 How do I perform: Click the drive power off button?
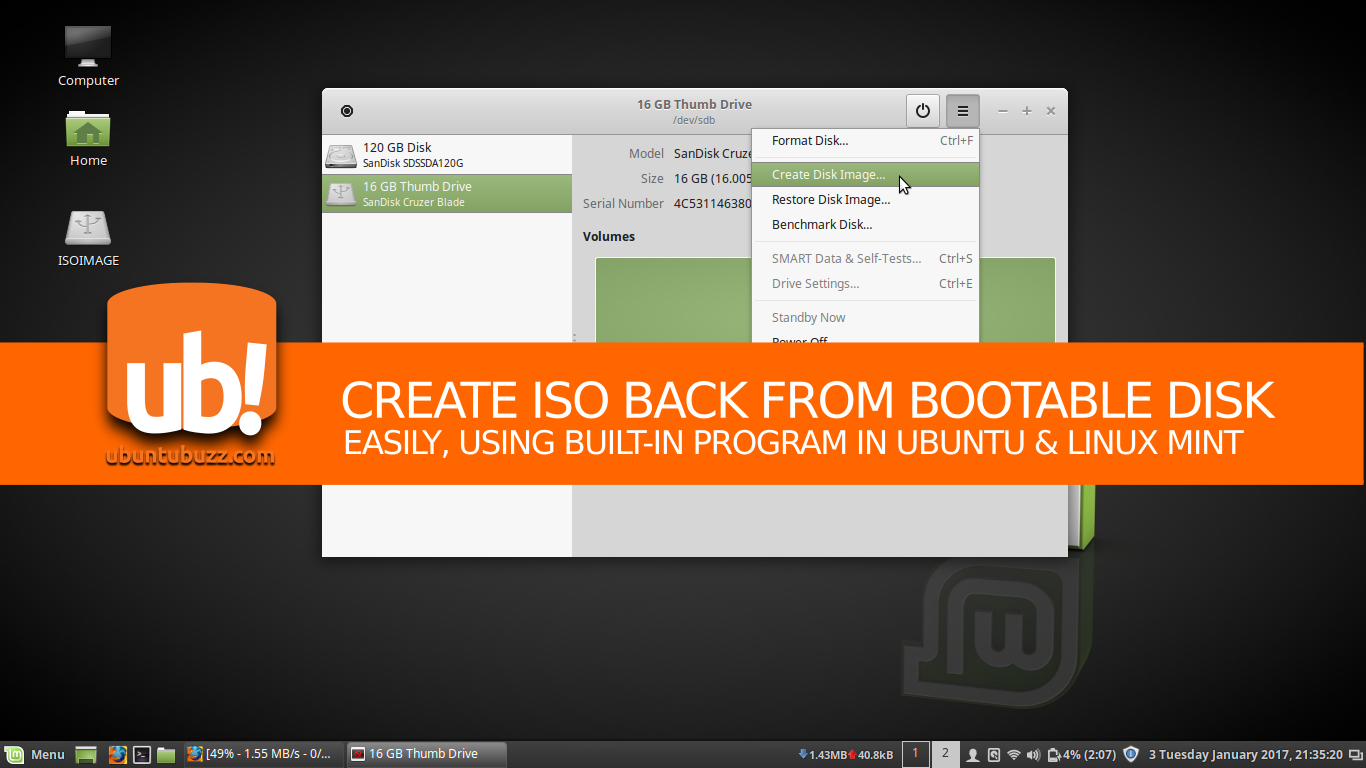click(923, 111)
